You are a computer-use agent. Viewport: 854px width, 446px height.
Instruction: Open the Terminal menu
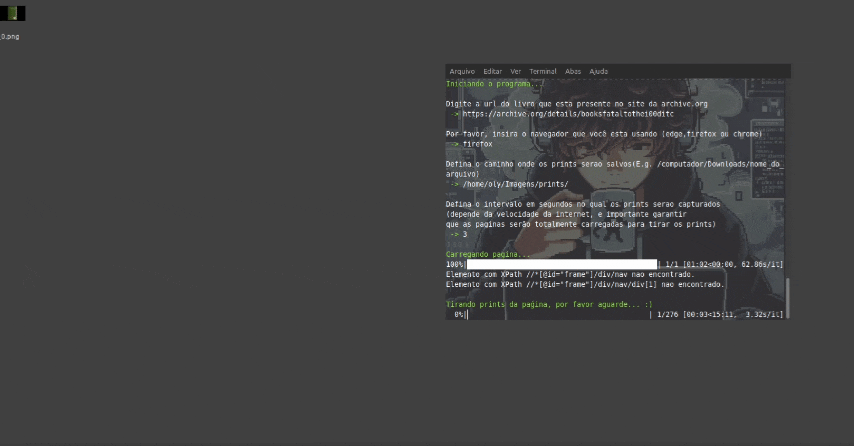(x=542, y=71)
